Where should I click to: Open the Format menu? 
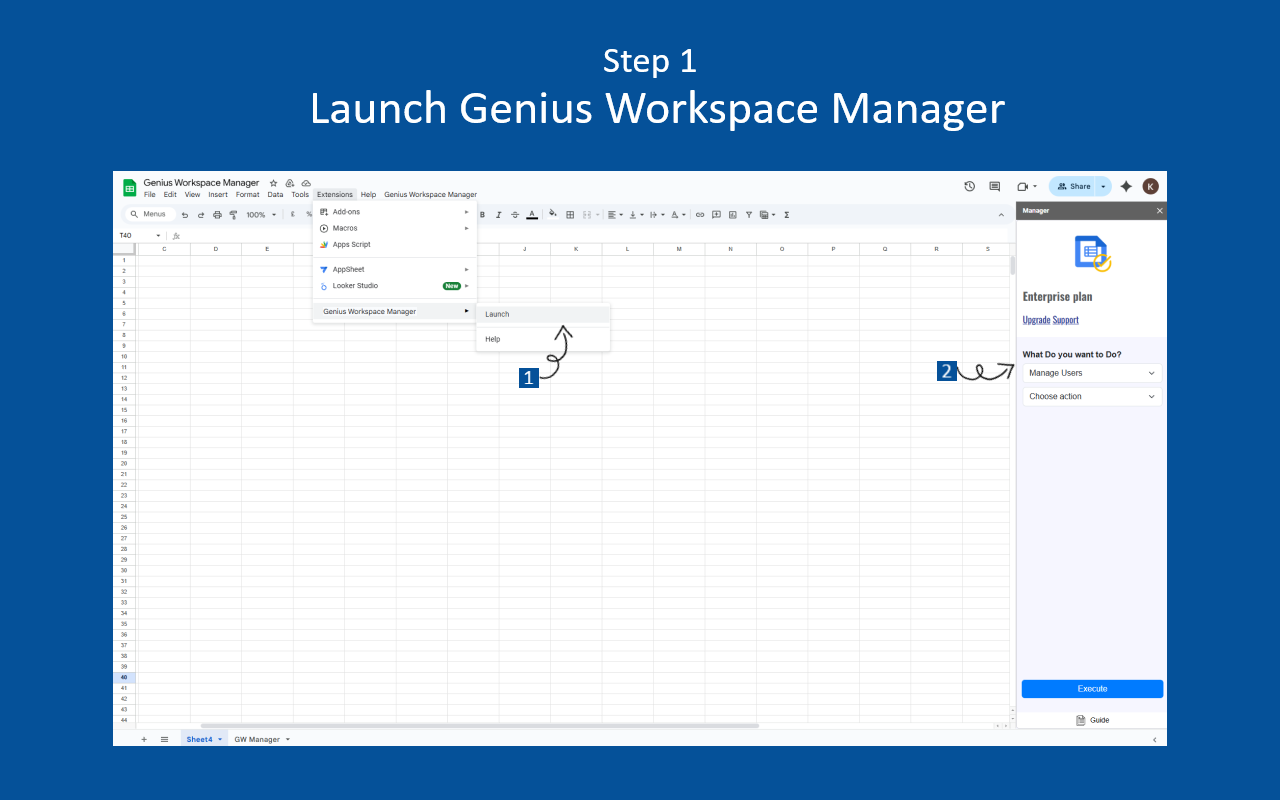pyautogui.click(x=248, y=195)
